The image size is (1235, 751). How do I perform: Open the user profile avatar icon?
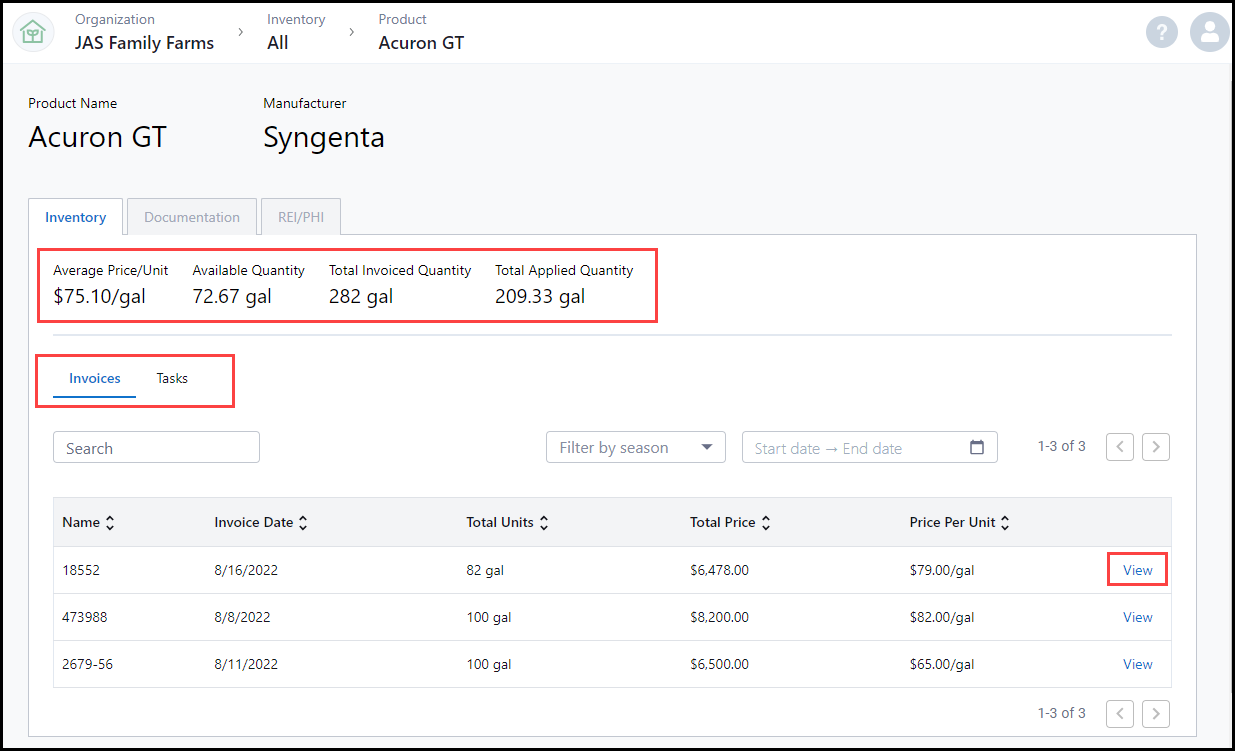(x=1209, y=32)
